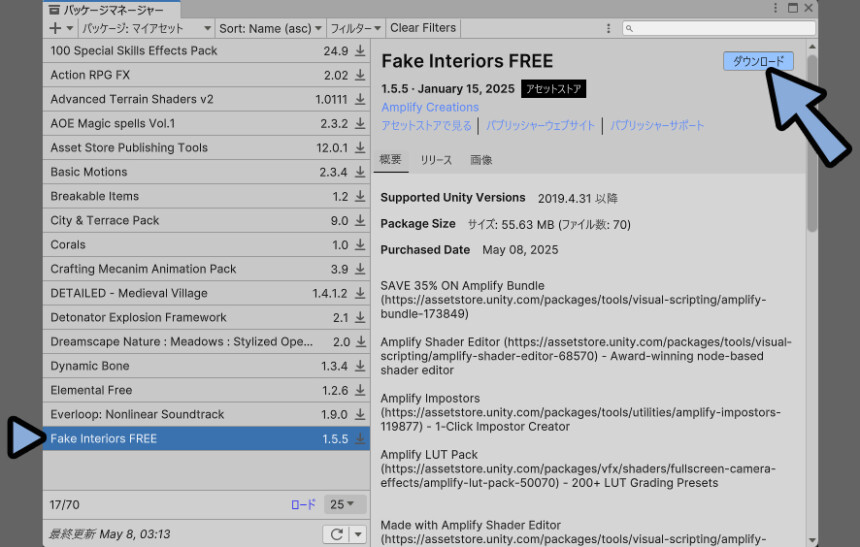Click download icon for Breakable Items
This screenshot has width=860, height=547.
click(360, 196)
